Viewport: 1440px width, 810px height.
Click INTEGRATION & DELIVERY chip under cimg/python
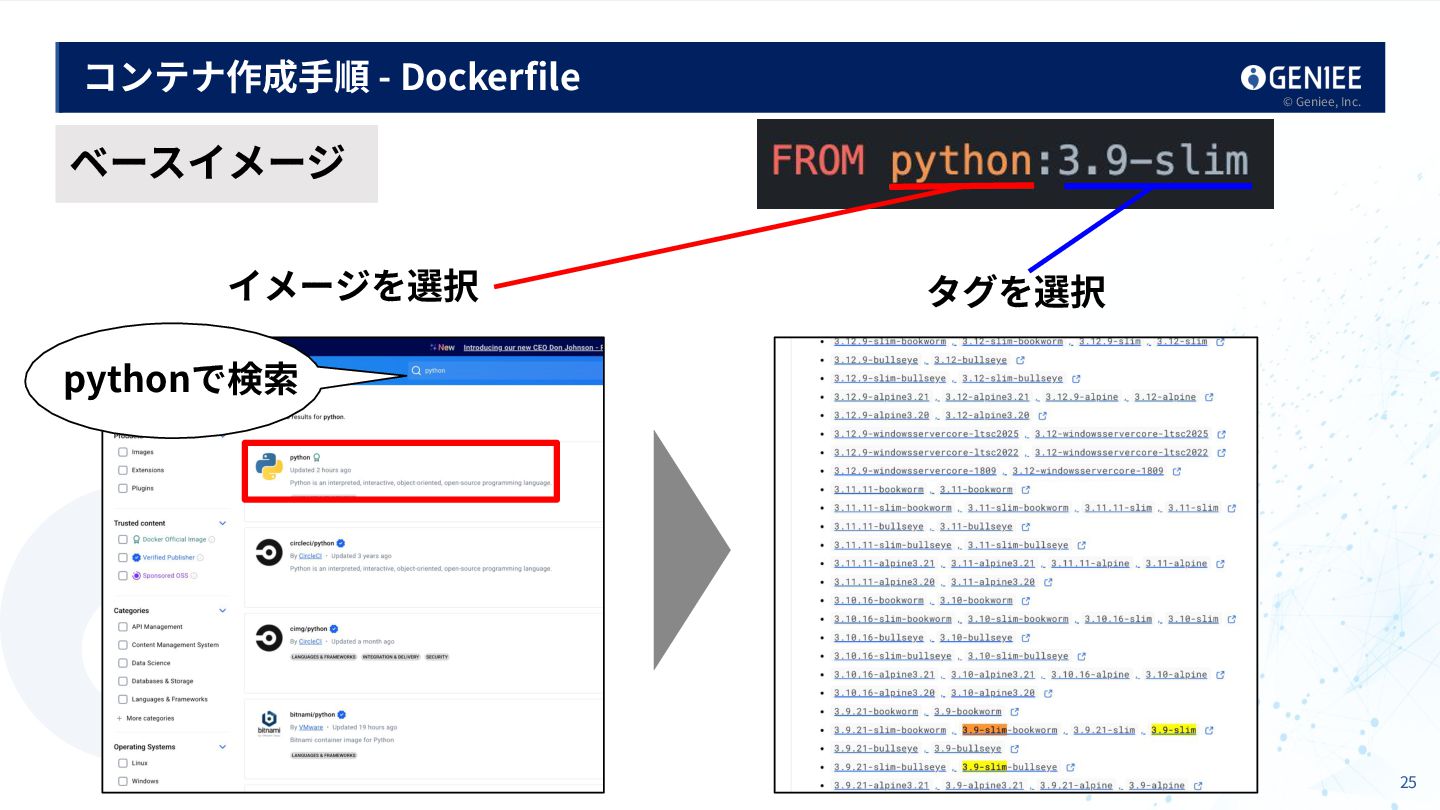pos(391,657)
